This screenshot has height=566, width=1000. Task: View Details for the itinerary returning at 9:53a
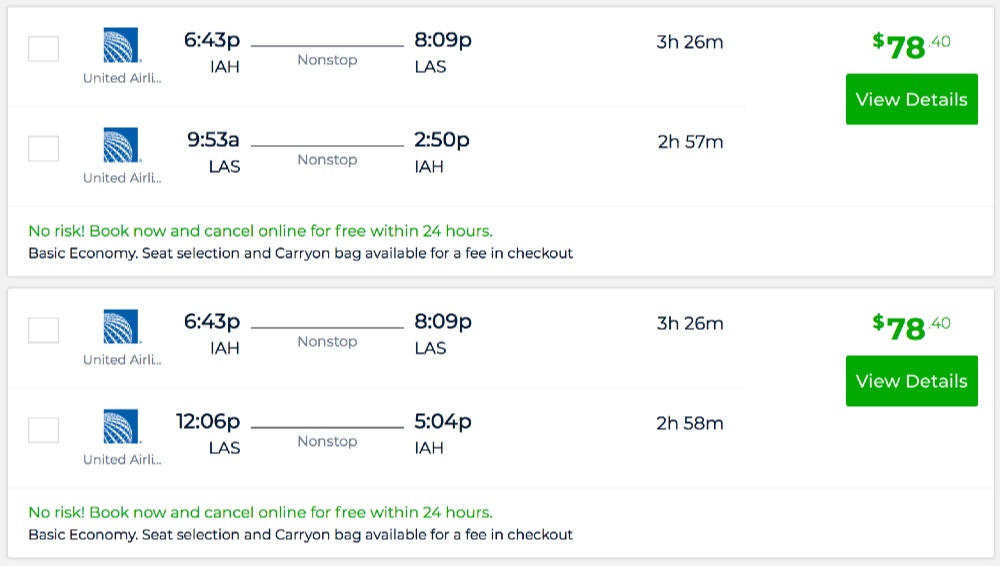click(911, 99)
